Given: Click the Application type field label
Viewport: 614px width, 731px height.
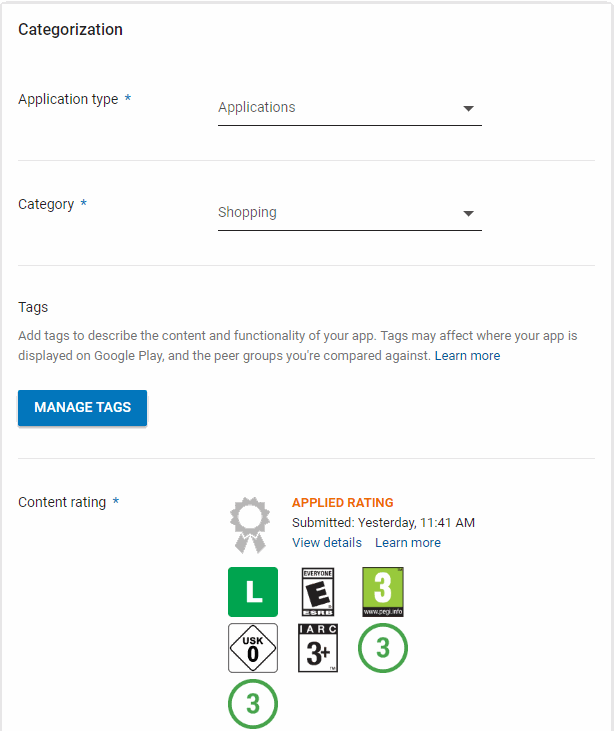Looking at the screenshot, I should click(x=68, y=100).
